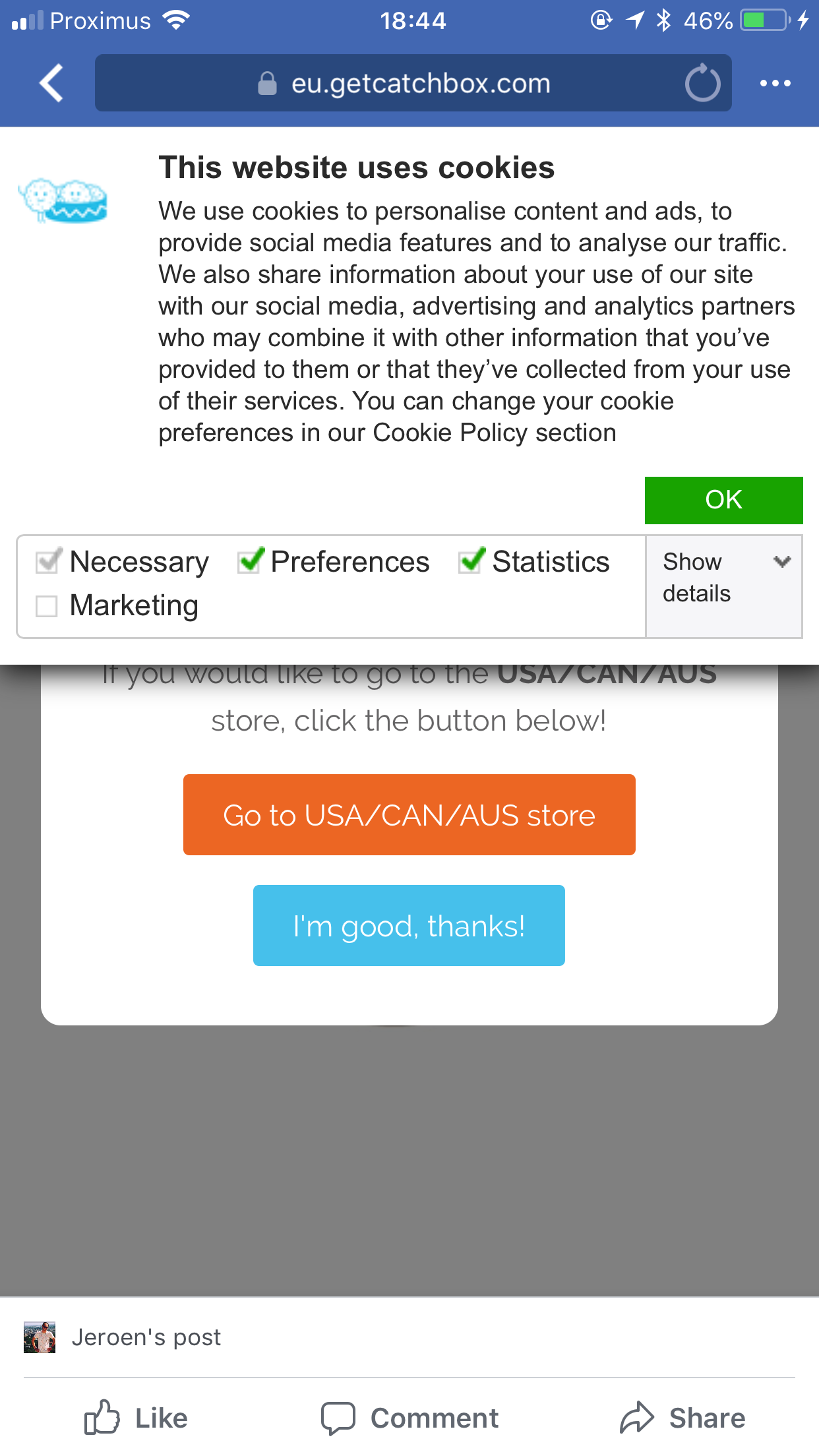Open Jeroen's post profile thumbnail

pos(40,1337)
